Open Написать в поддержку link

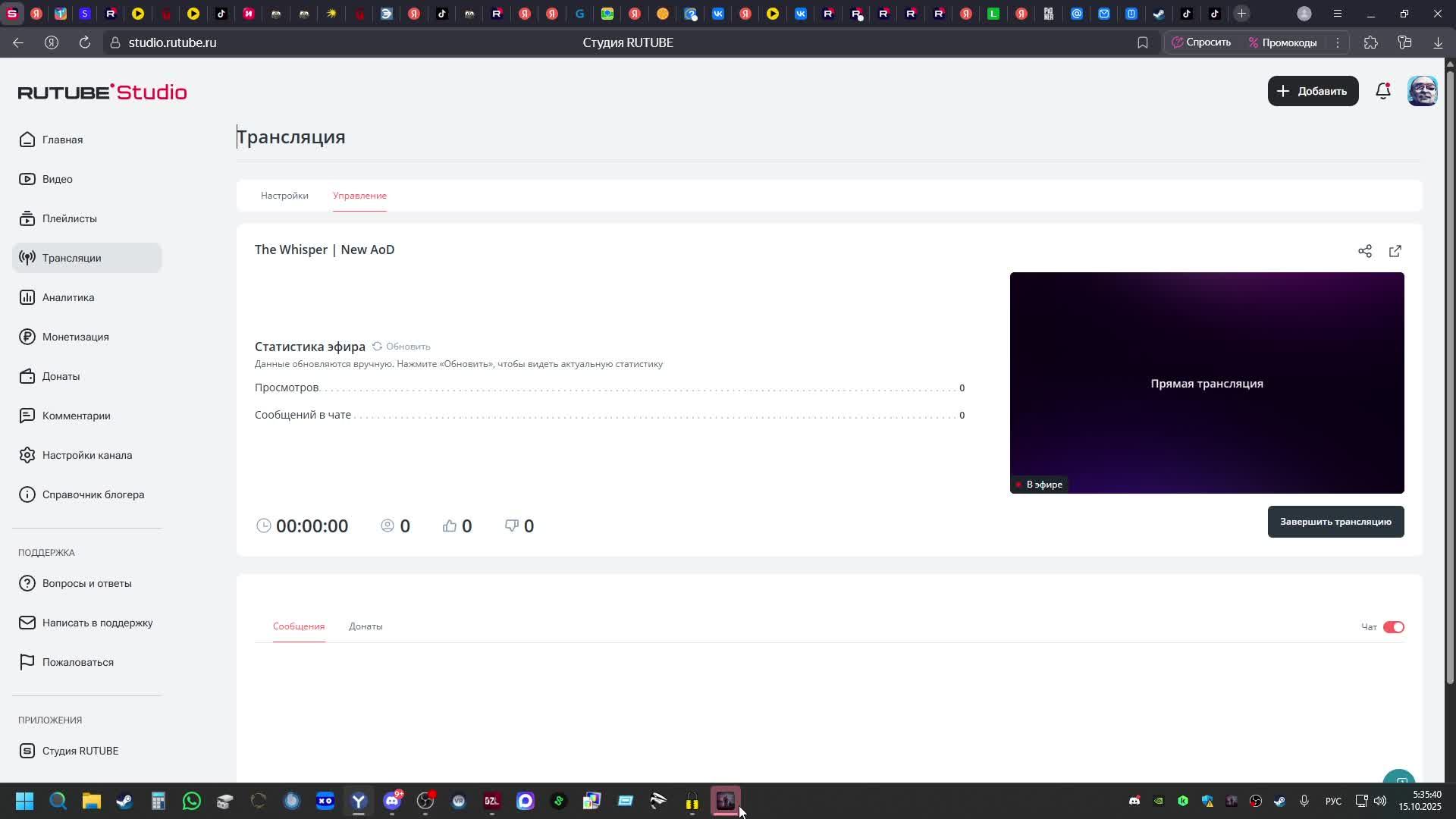point(97,623)
